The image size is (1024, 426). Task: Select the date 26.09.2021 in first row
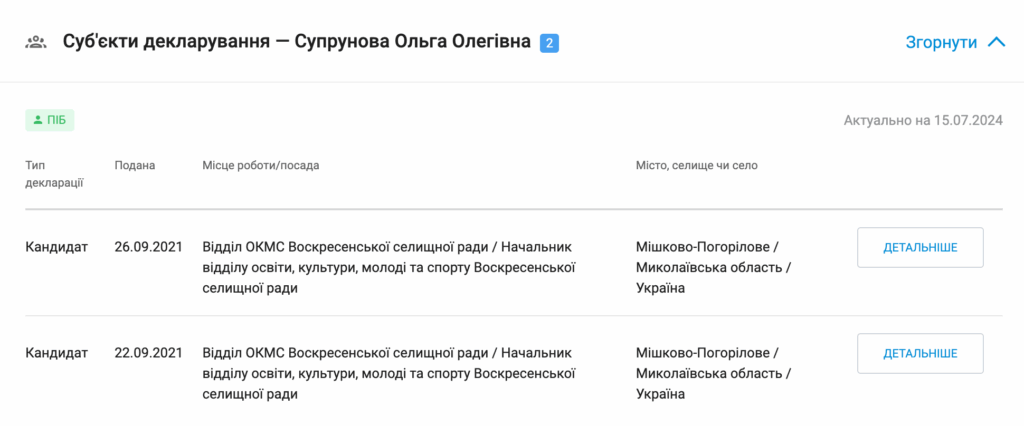point(148,246)
